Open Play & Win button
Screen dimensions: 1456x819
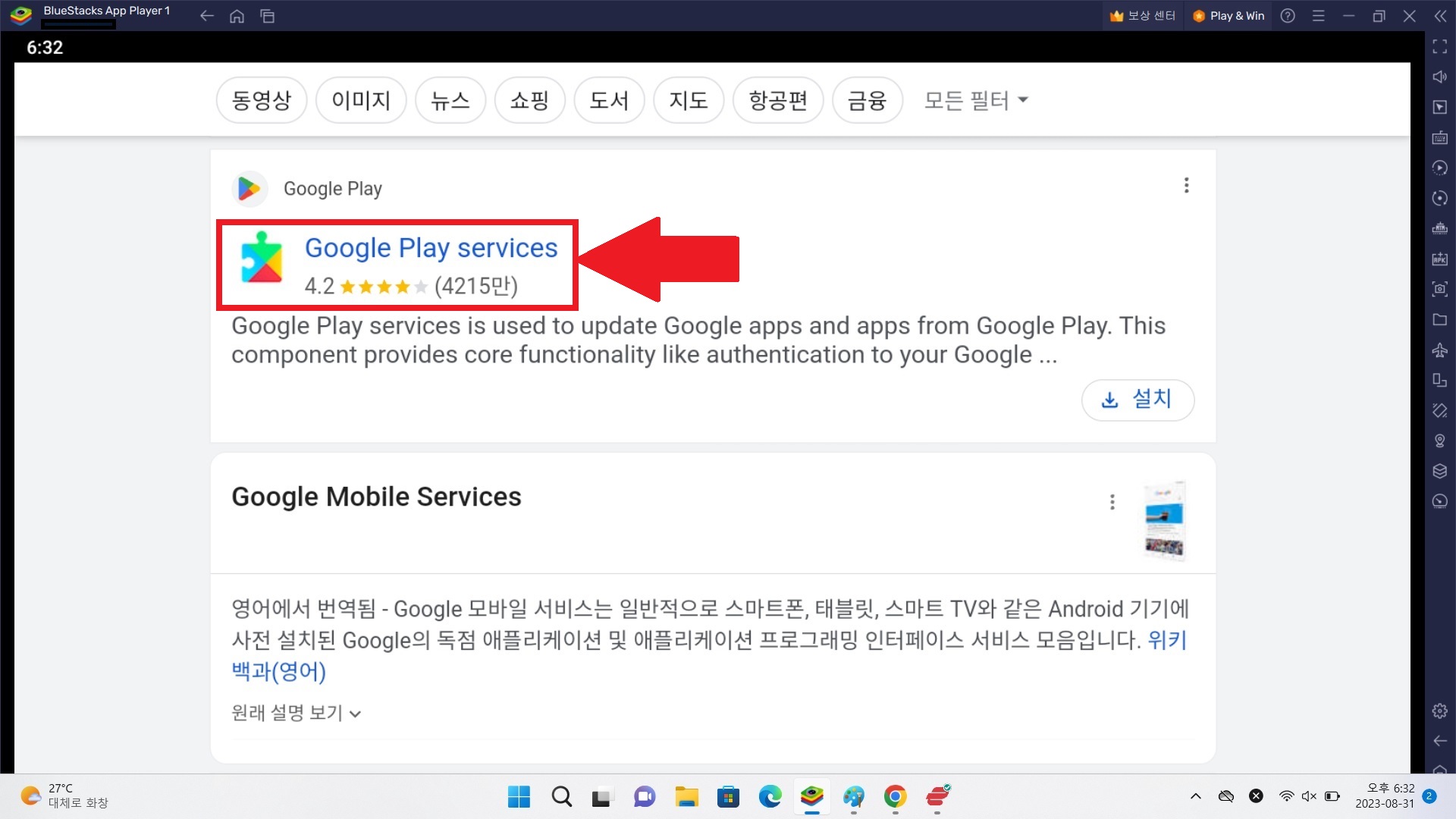pos(1228,16)
